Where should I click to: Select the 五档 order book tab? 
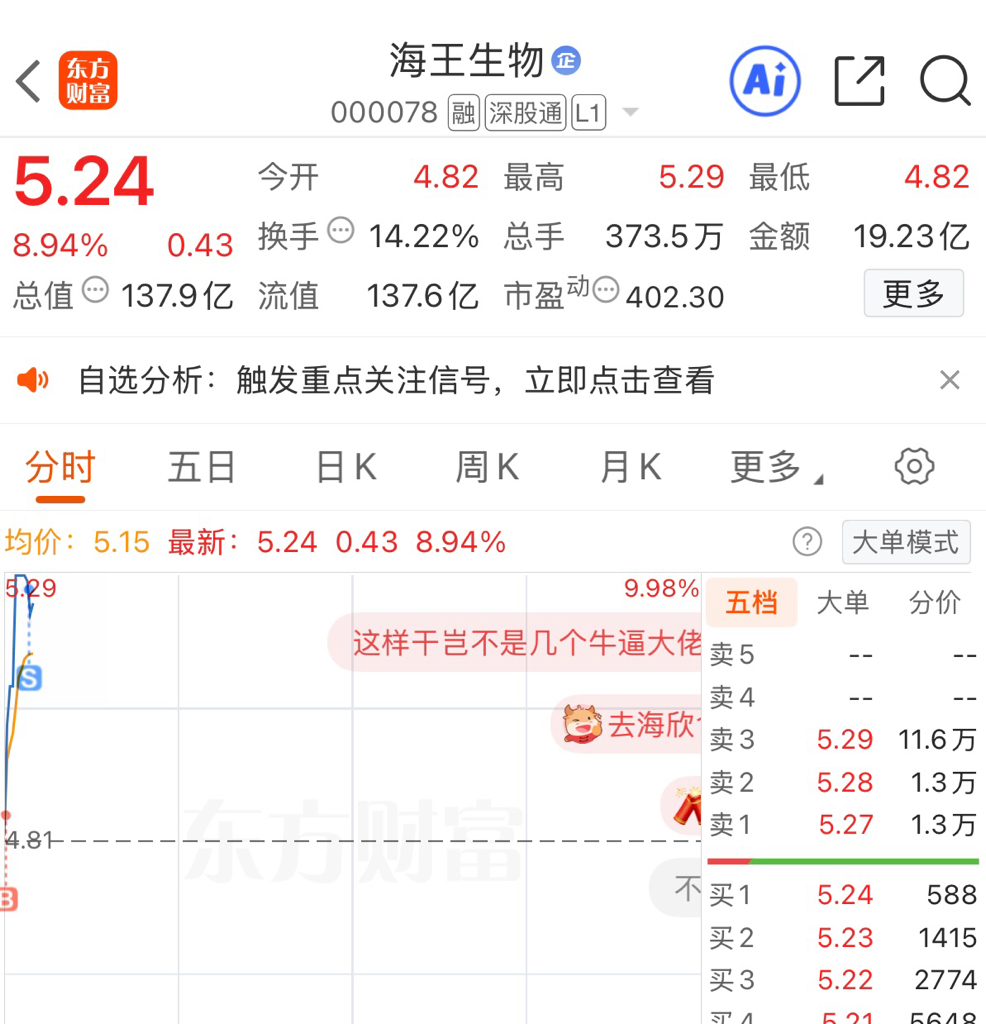(x=752, y=602)
